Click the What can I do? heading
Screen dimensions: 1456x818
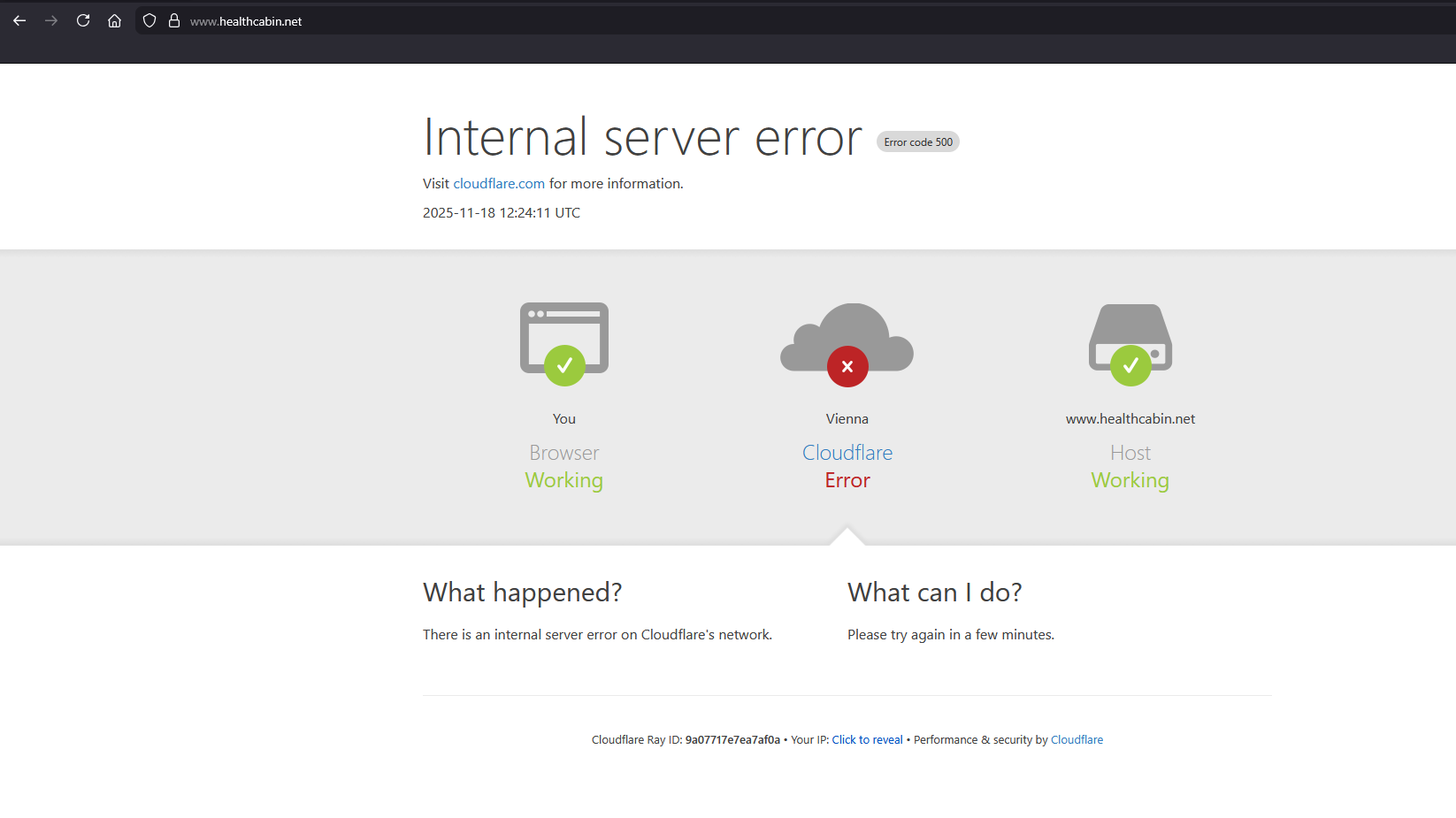pyautogui.click(x=935, y=592)
